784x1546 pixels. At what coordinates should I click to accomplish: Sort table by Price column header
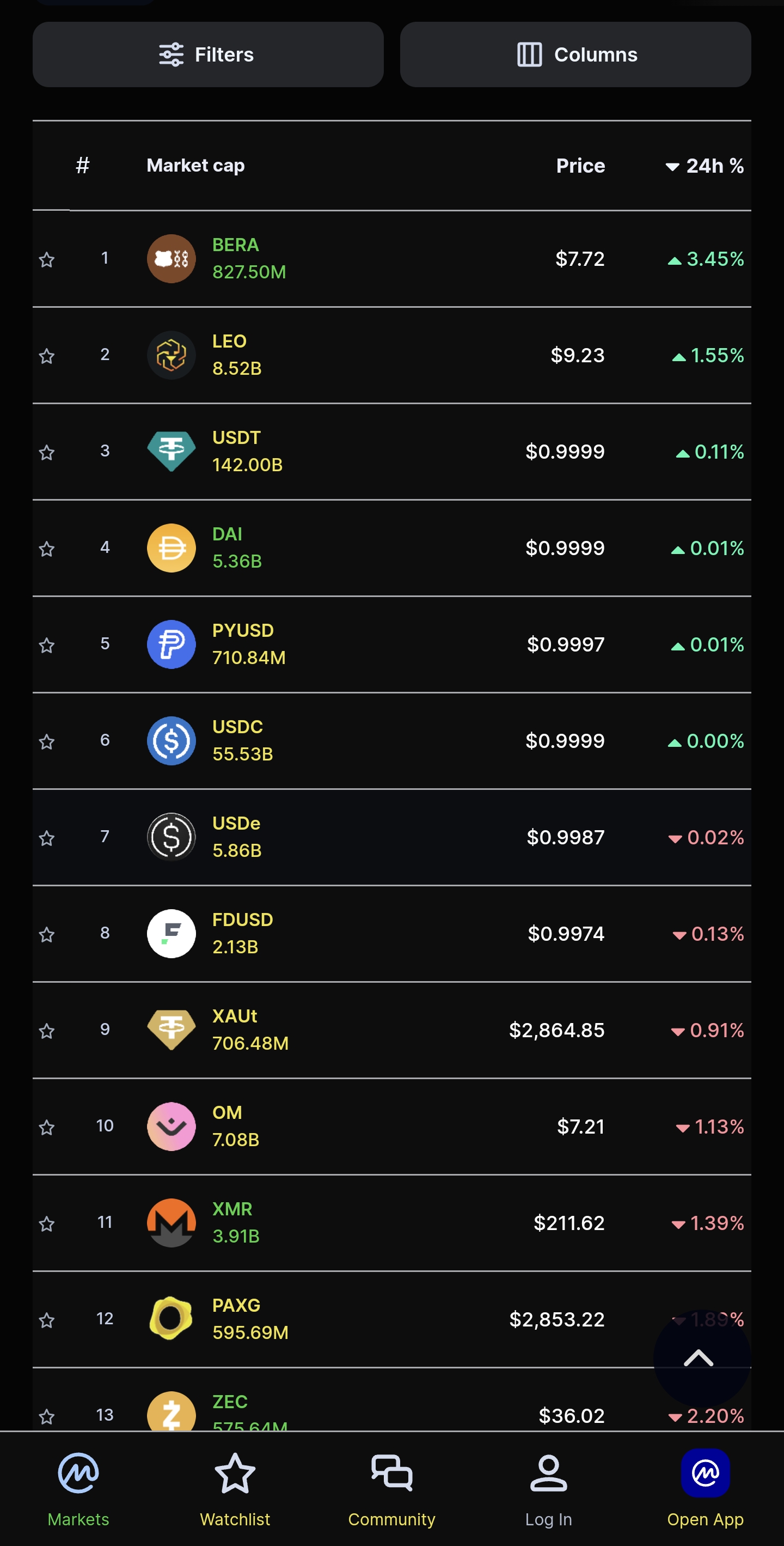(x=580, y=166)
